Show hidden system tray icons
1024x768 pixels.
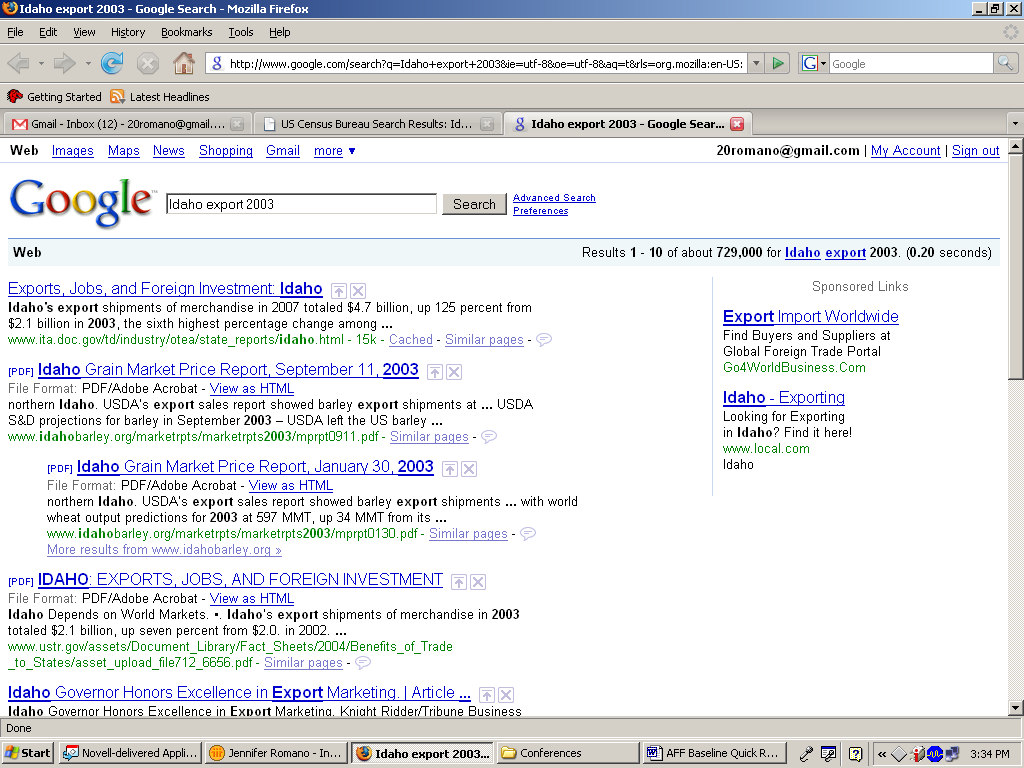pyautogui.click(x=882, y=754)
